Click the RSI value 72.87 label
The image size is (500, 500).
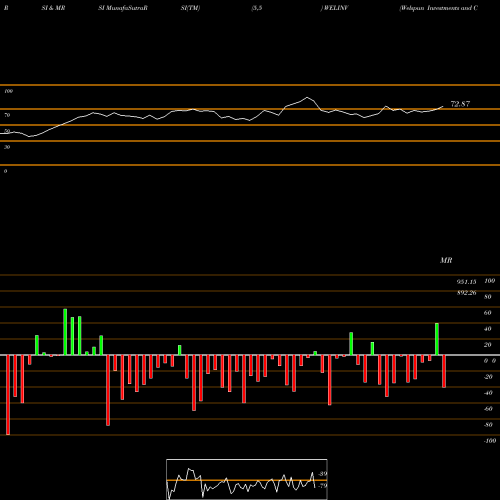pyautogui.click(x=460, y=104)
